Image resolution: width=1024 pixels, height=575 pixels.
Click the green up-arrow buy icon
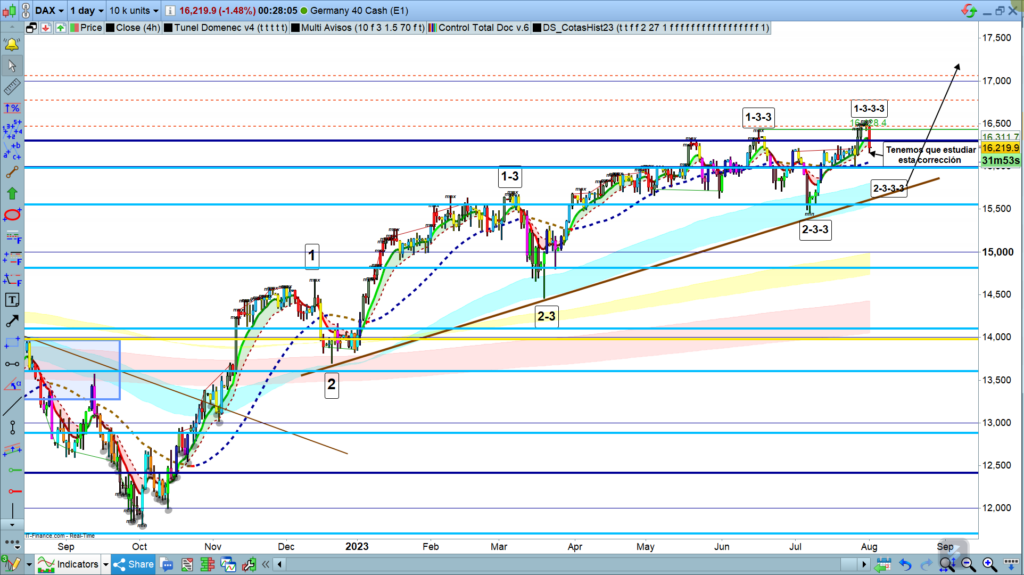(12, 193)
